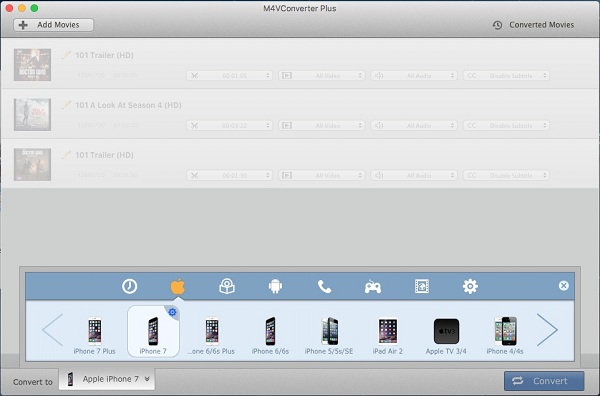
Task: Open All Audio dropdown for last trailer
Action: coord(414,175)
